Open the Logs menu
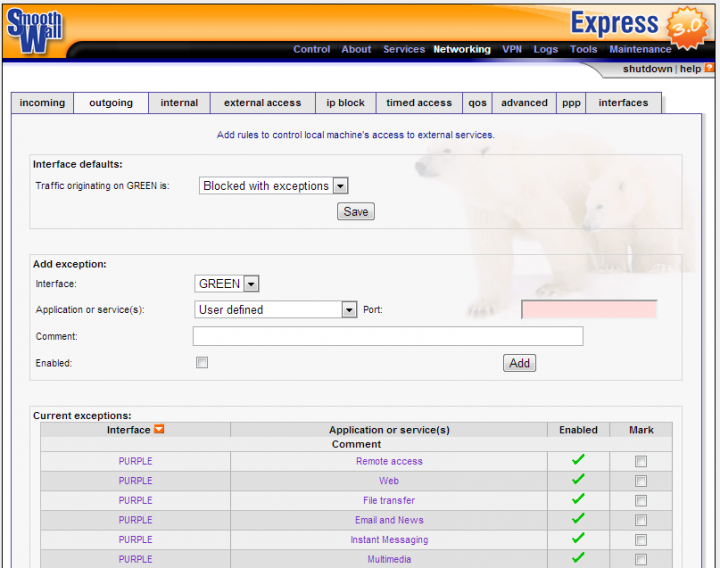720x568 pixels. 546,49
